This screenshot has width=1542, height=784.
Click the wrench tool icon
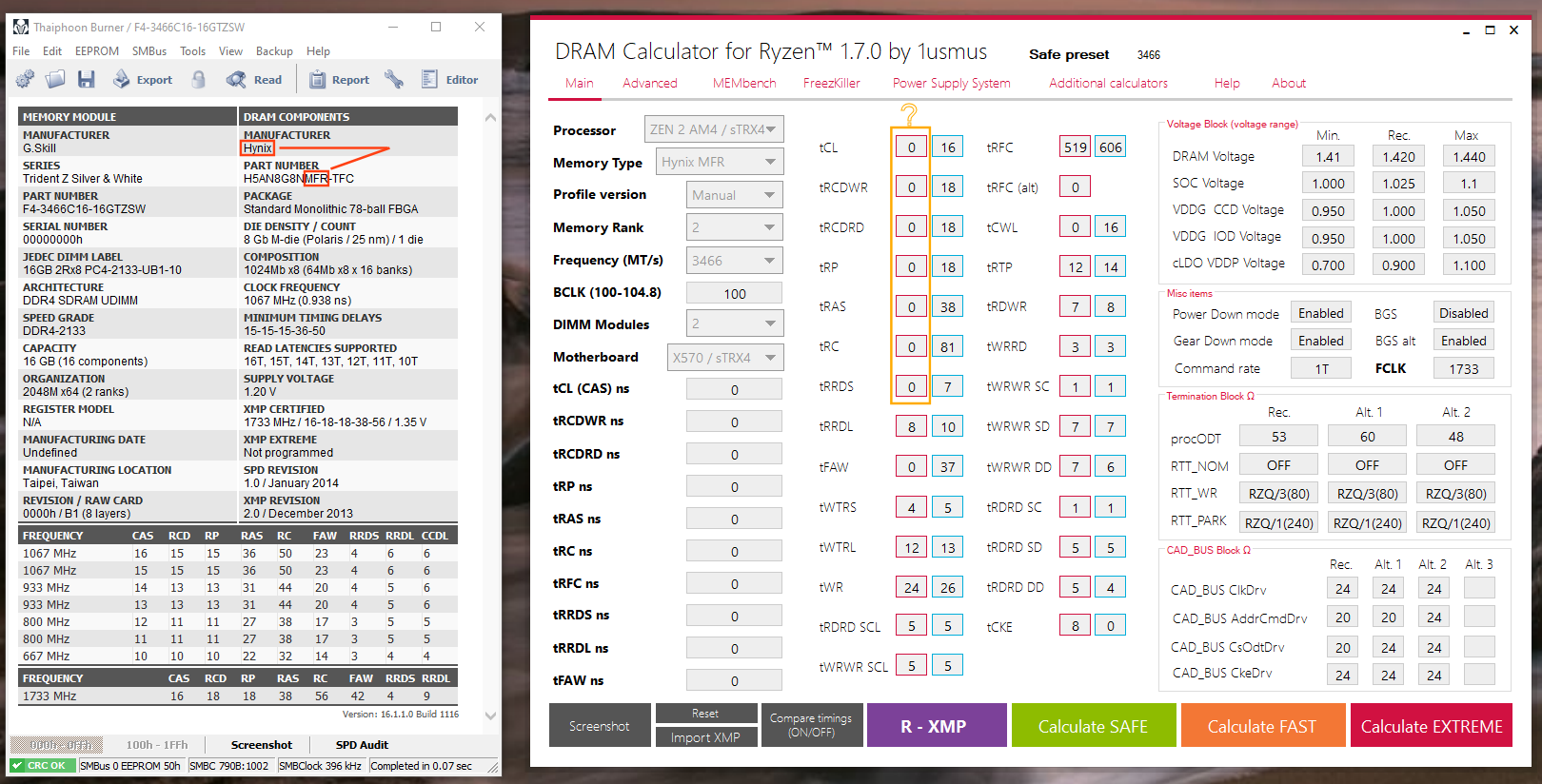(x=394, y=80)
